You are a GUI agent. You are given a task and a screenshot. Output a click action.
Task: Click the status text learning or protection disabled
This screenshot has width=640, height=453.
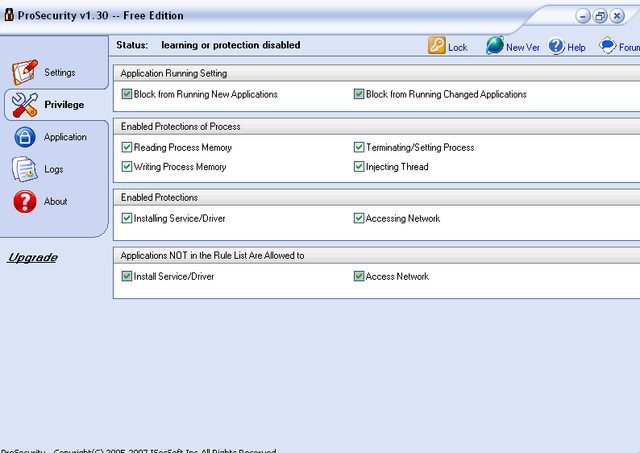pyautogui.click(x=231, y=45)
